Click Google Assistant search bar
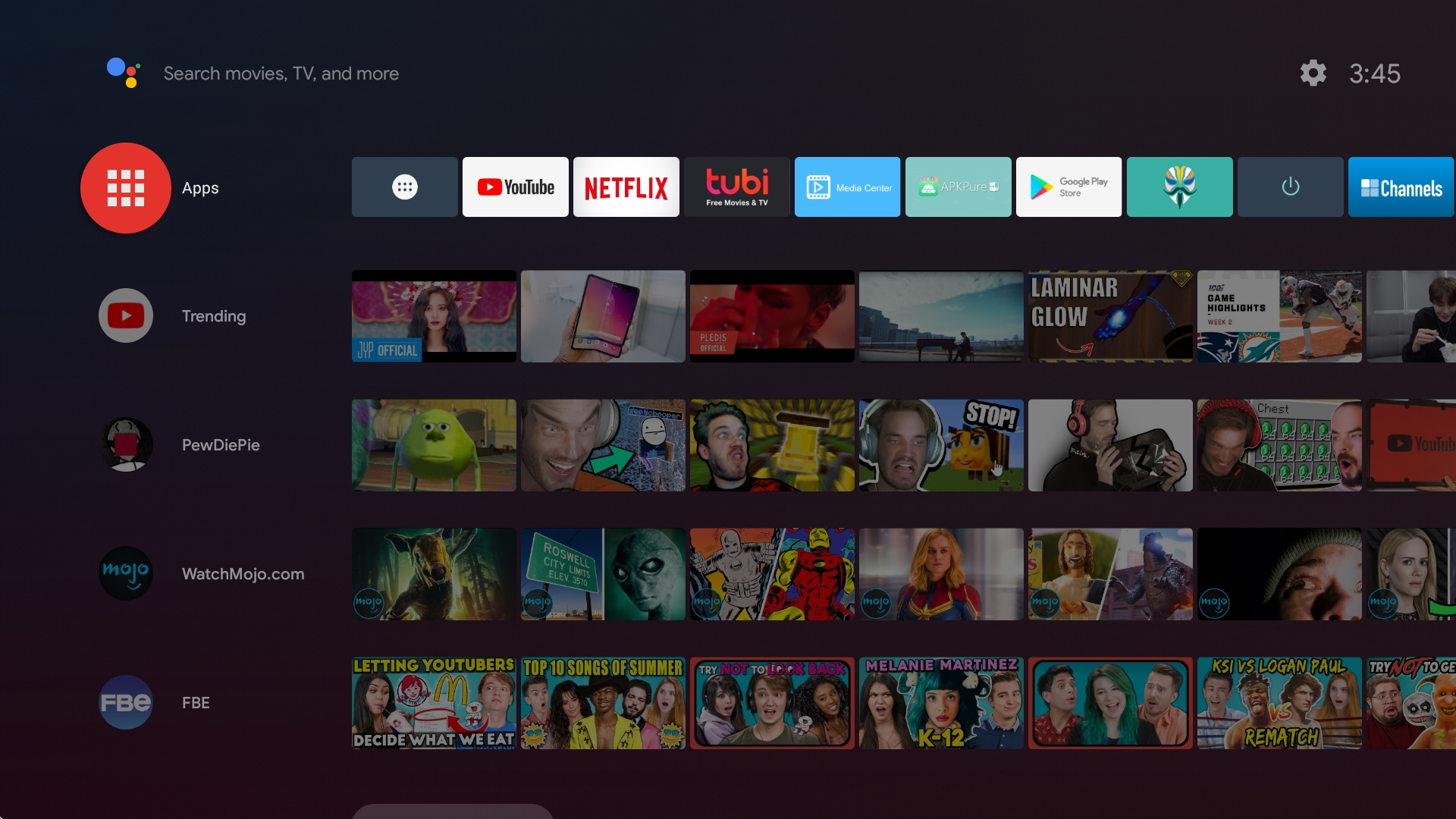Image resolution: width=1456 pixels, height=819 pixels. pos(281,73)
